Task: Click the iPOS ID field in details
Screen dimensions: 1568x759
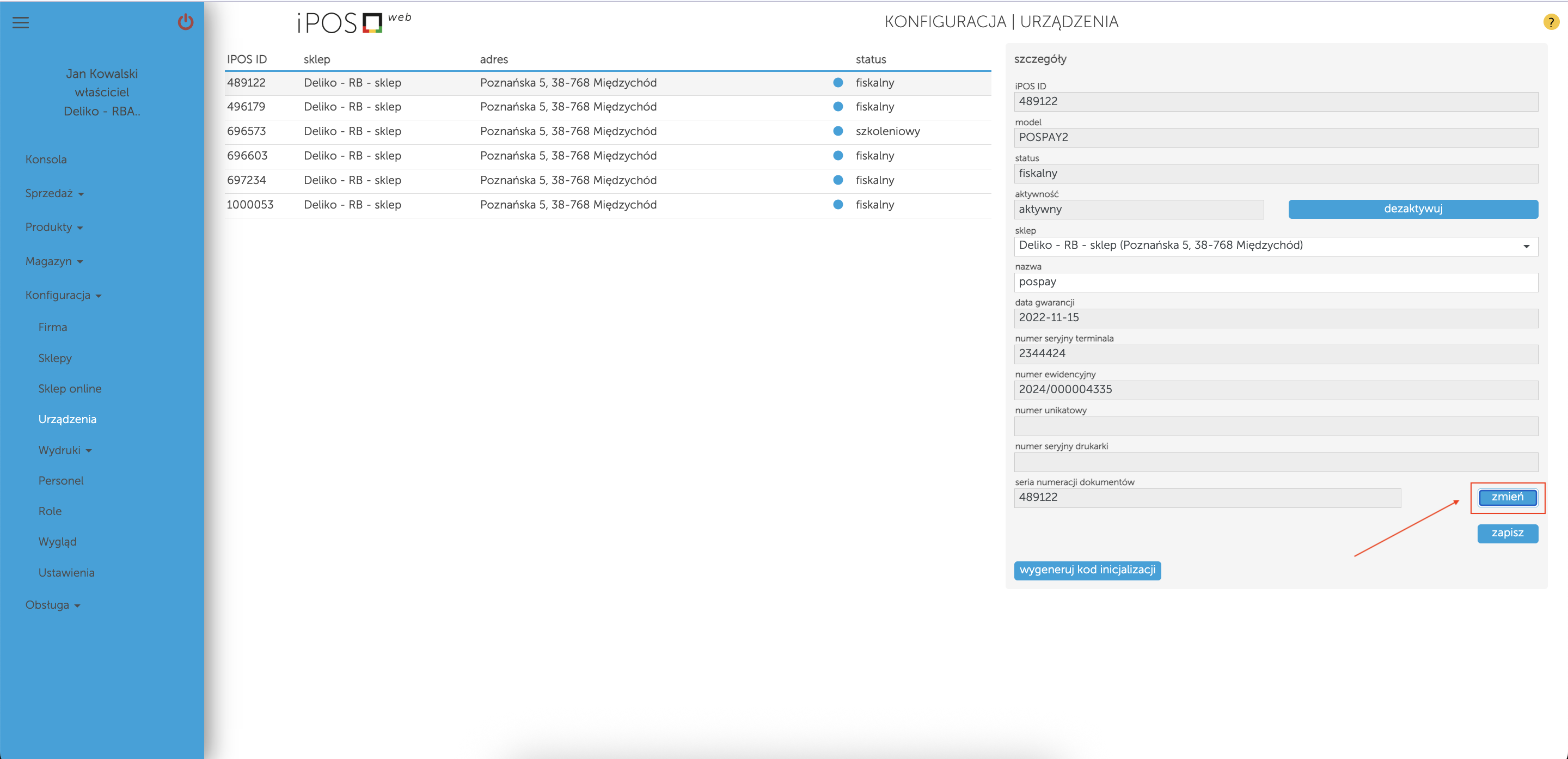Action: tap(1276, 102)
